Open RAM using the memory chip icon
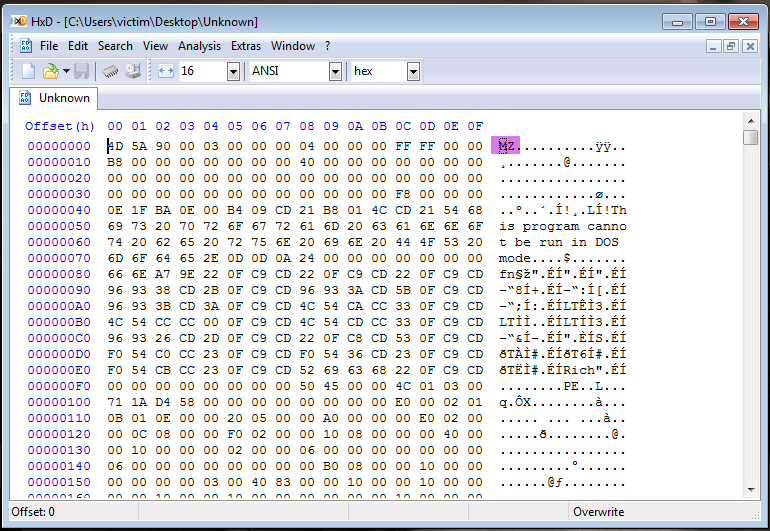The height and width of the screenshot is (531, 770). [x=111, y=71]
